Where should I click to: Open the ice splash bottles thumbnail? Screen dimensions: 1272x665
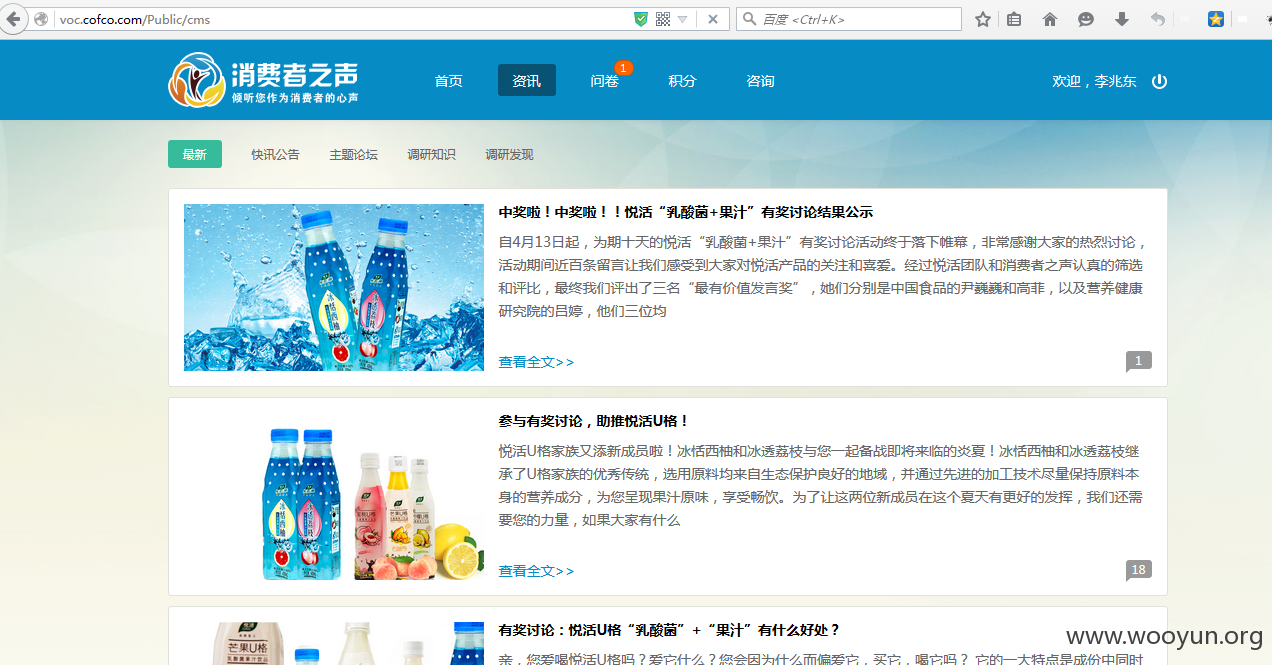[334, 287]
